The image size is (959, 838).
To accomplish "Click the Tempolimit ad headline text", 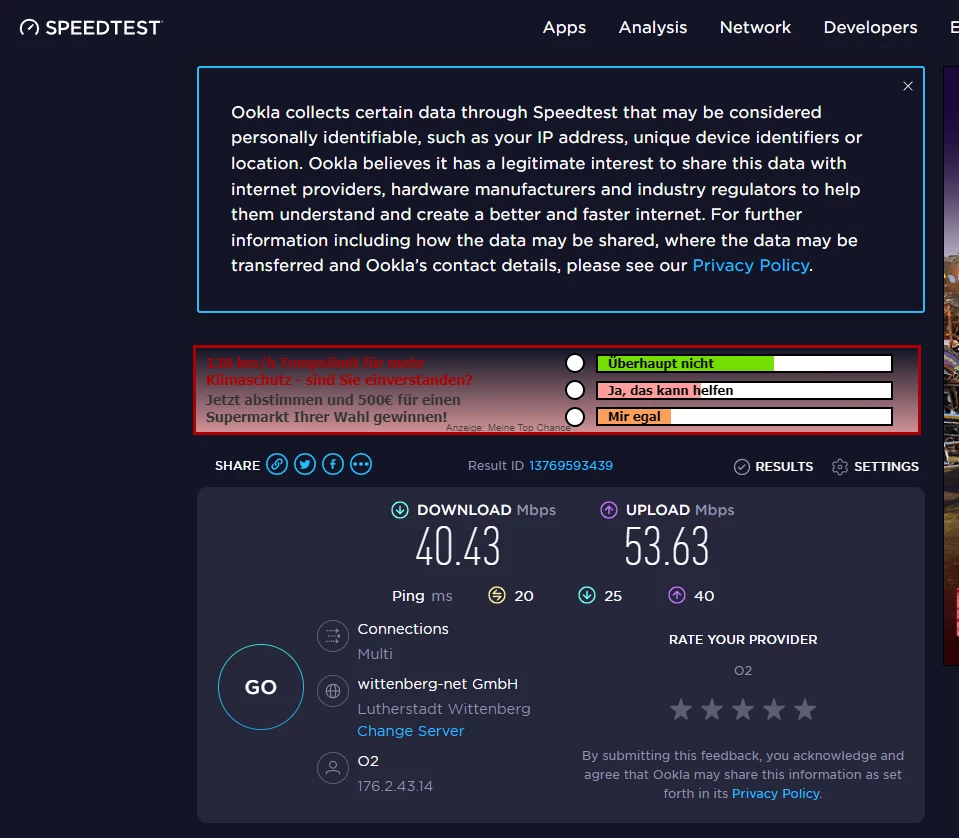I will tap(339, 371).
